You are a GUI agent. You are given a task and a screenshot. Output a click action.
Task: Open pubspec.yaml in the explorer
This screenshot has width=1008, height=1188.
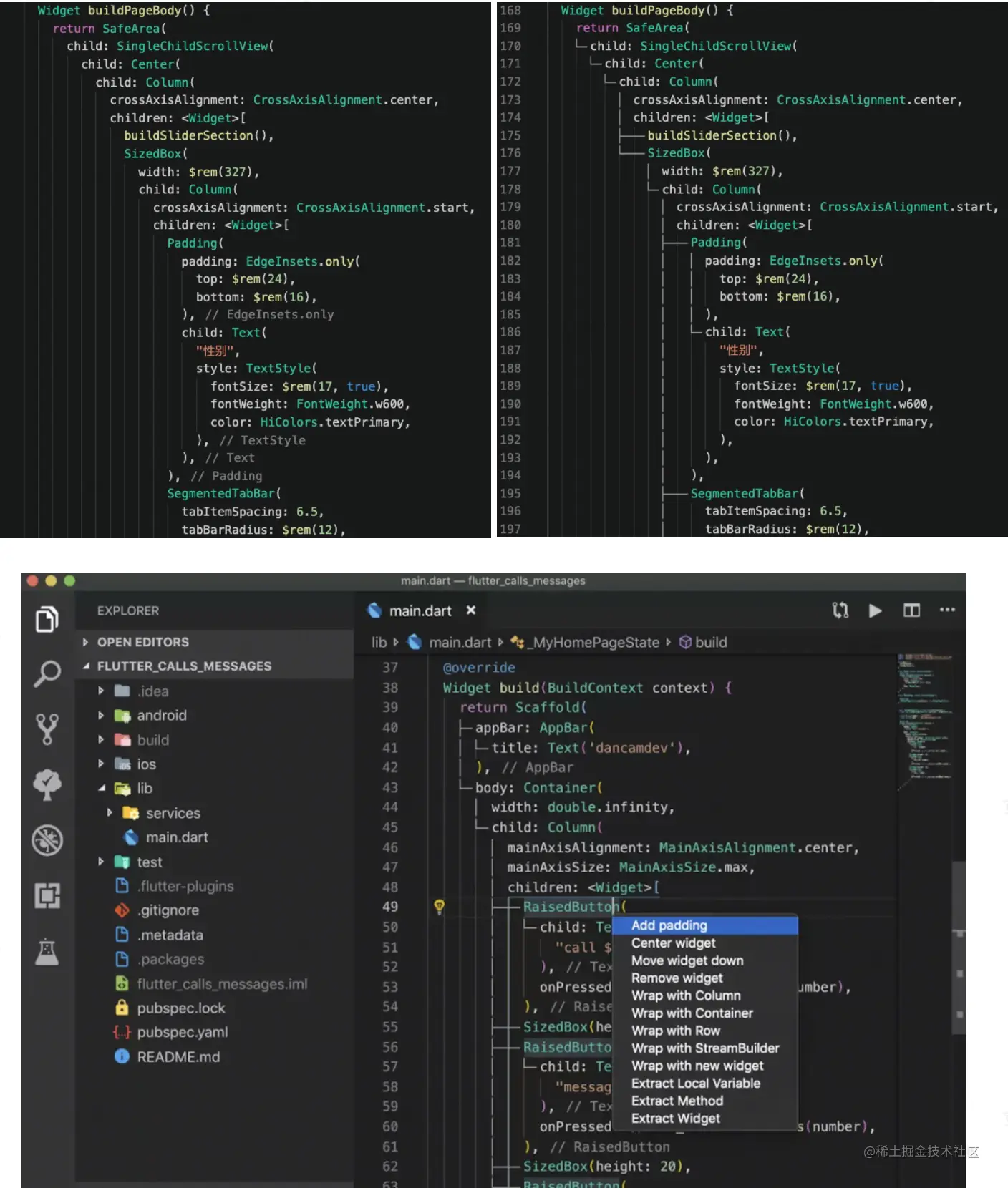(x=183, y=1032)
